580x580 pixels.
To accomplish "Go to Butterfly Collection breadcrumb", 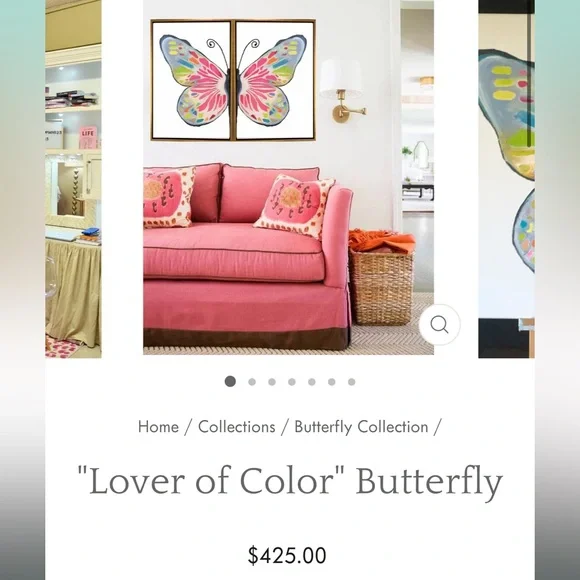I will tap(361, 427).
